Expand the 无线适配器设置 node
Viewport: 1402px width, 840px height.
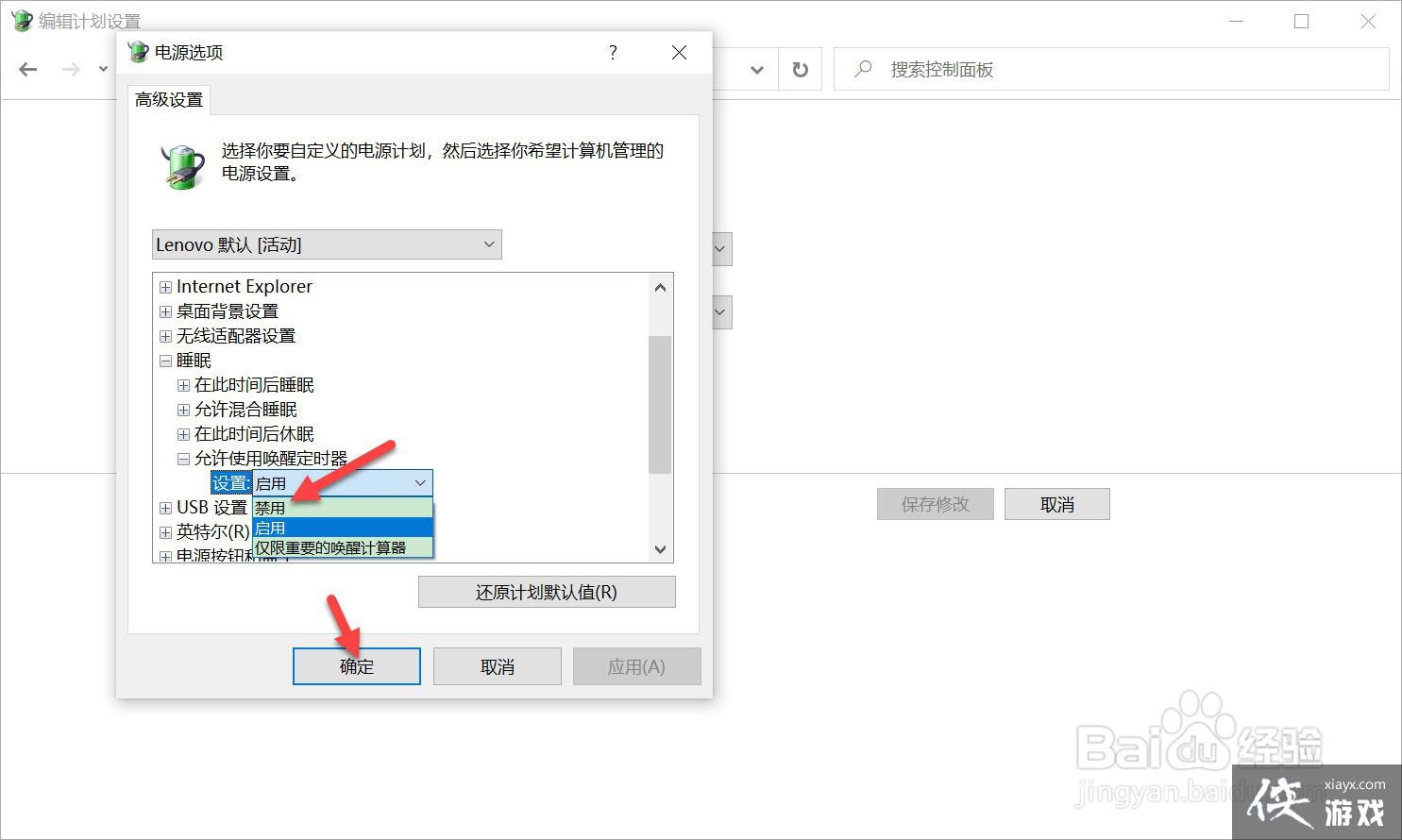(x=165, y=336)
